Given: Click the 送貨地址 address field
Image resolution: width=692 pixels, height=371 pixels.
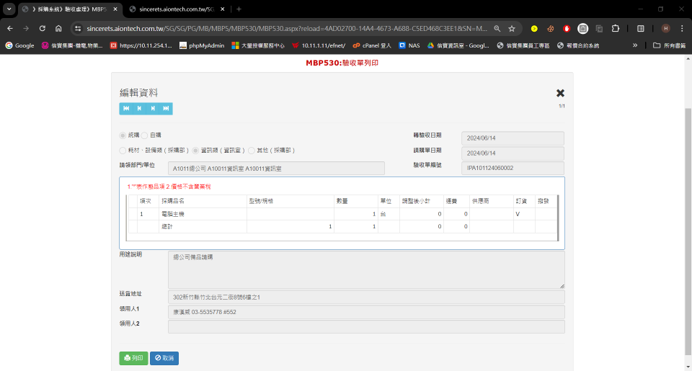Looking at the screenshot, I should pyautogui.click(x=366, y=297).
